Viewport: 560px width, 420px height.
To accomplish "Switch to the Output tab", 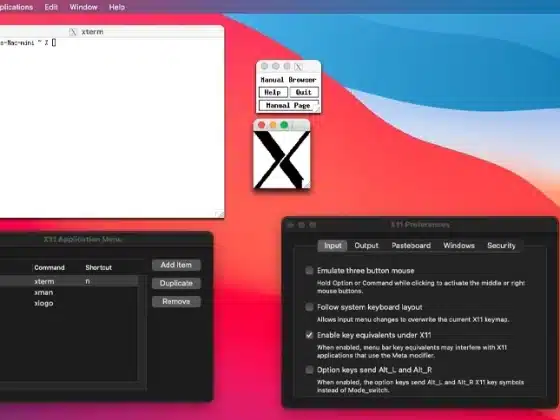I will 366,246.
